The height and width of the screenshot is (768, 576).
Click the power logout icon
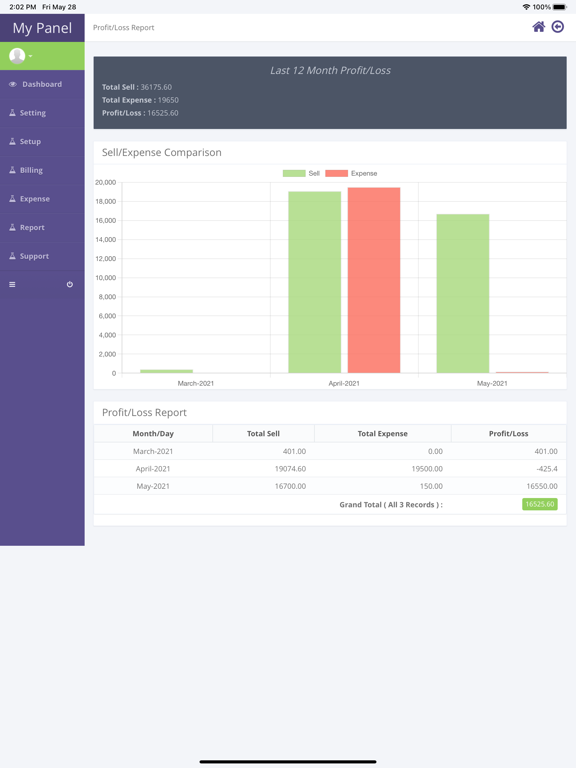(70, 285)
